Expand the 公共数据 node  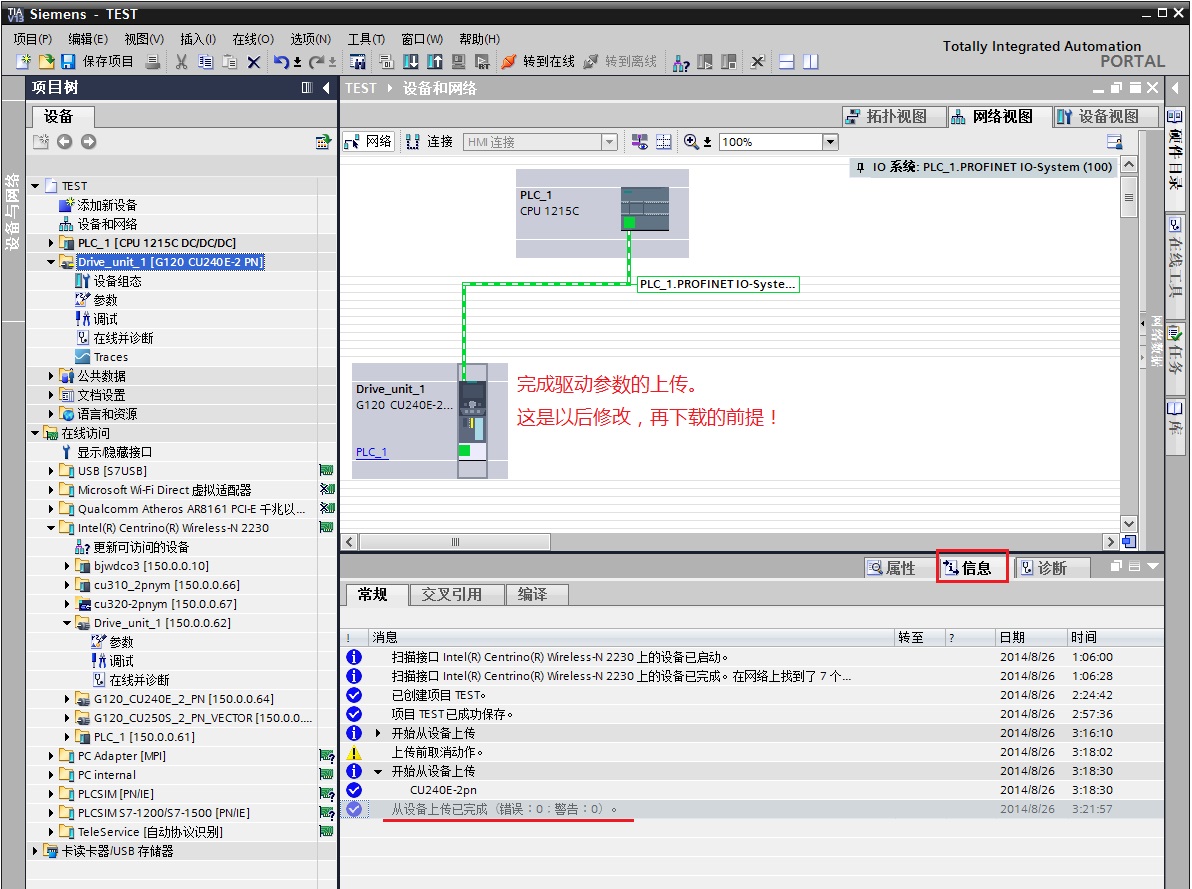pyautogui.click(x=51, y=376)
